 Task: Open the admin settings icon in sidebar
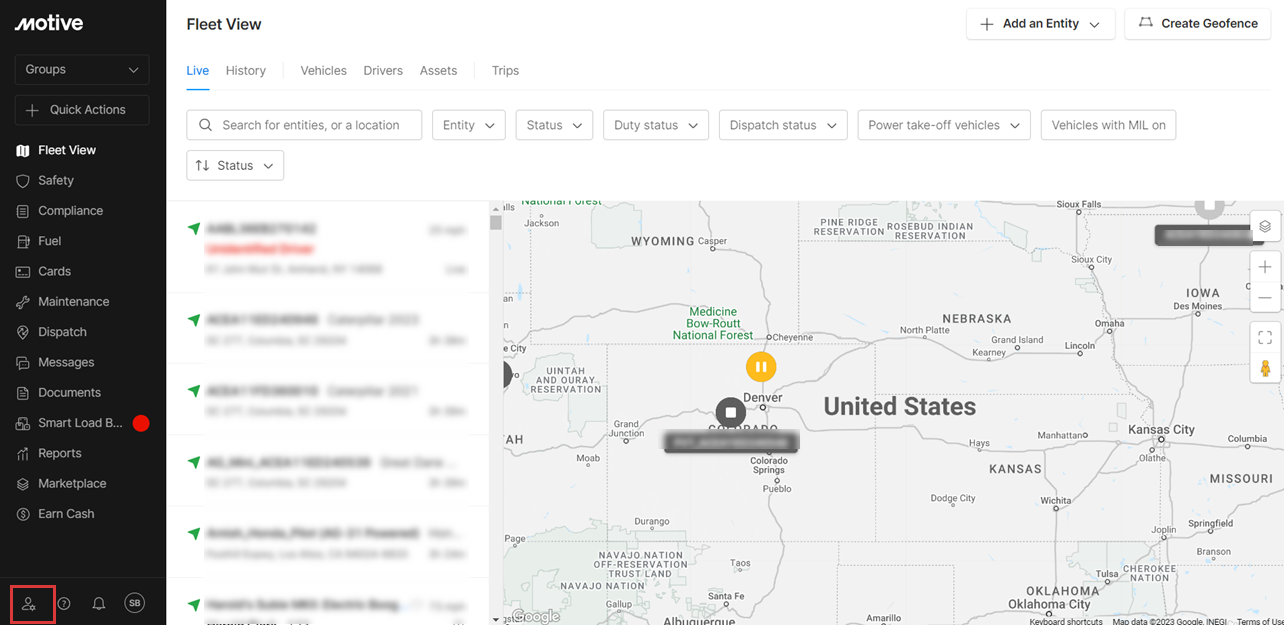pos(29,604)
